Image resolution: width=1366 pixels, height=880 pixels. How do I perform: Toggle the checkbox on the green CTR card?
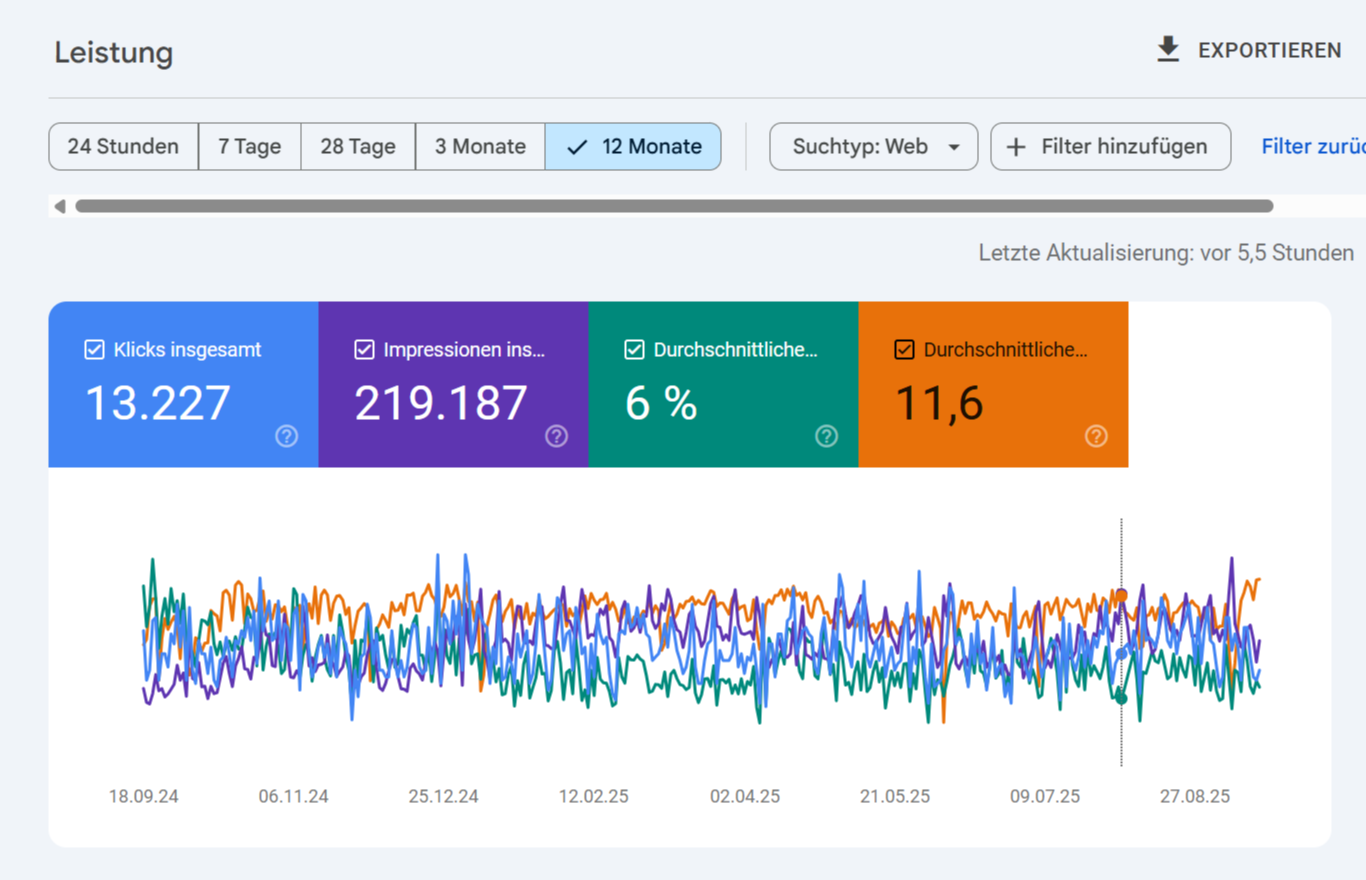(634, 350)
